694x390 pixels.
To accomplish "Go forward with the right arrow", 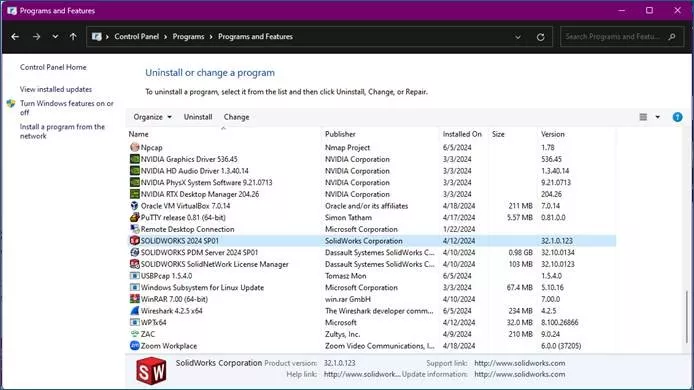I will point(36,37).
